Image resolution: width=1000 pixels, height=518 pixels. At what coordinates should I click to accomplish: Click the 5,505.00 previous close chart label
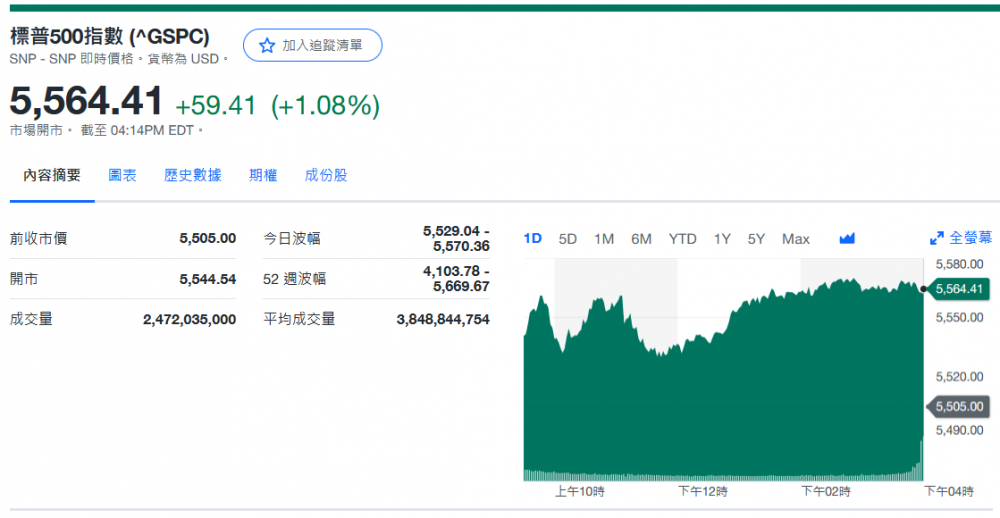[x=960, y=406]
